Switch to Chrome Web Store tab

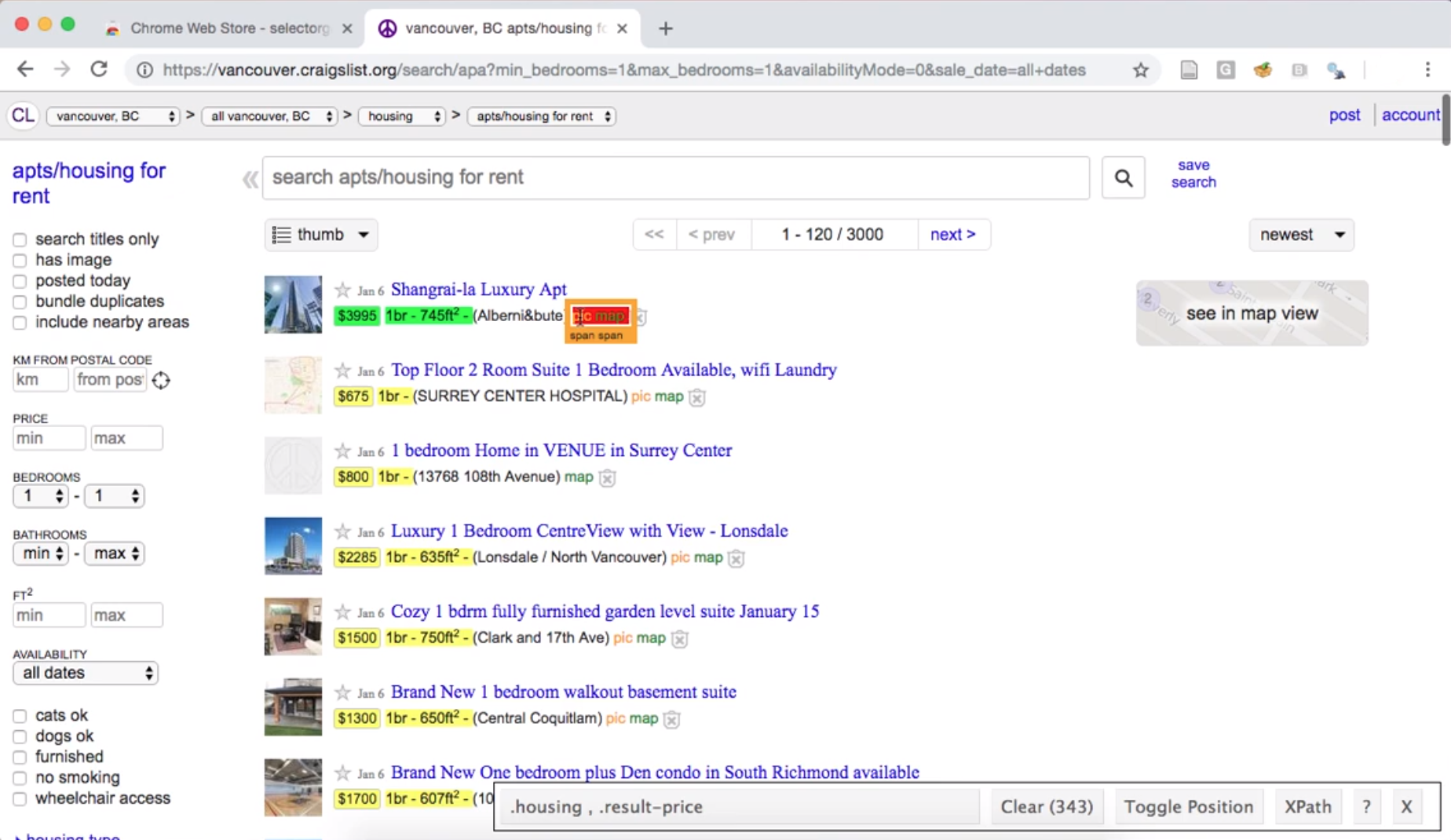228,28
